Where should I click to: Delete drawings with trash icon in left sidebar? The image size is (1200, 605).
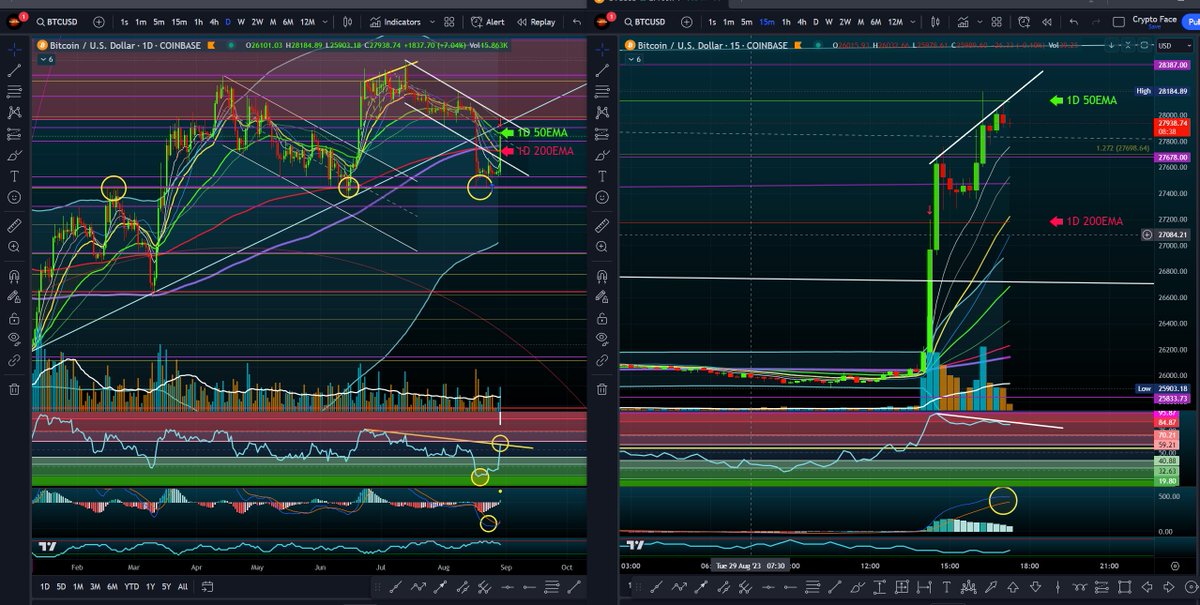(15, 388)
